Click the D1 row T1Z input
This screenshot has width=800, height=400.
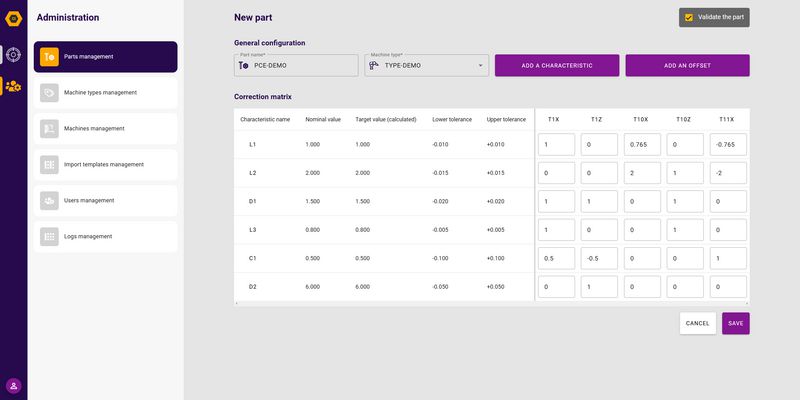[599, 202]
